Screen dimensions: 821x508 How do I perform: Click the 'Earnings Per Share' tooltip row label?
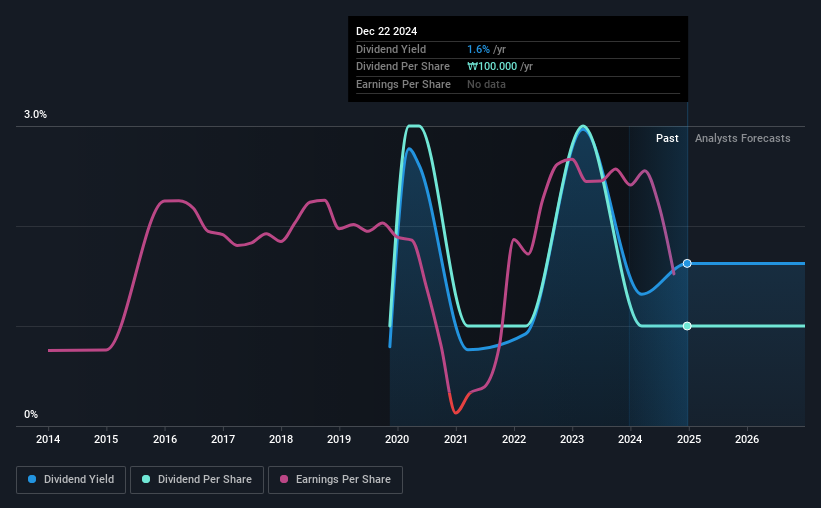[x=403, y=84]
